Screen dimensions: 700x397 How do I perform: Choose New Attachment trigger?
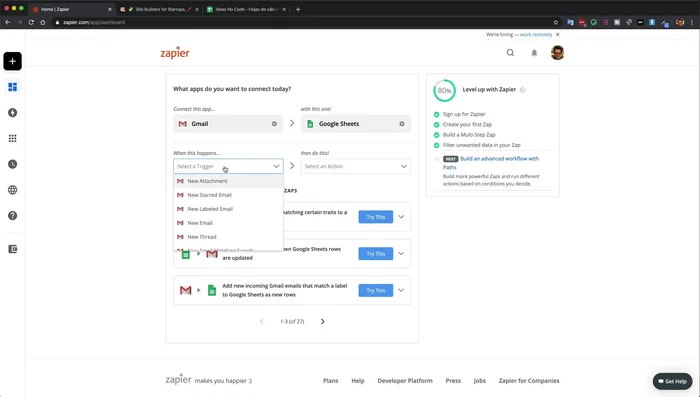point(228,181)
